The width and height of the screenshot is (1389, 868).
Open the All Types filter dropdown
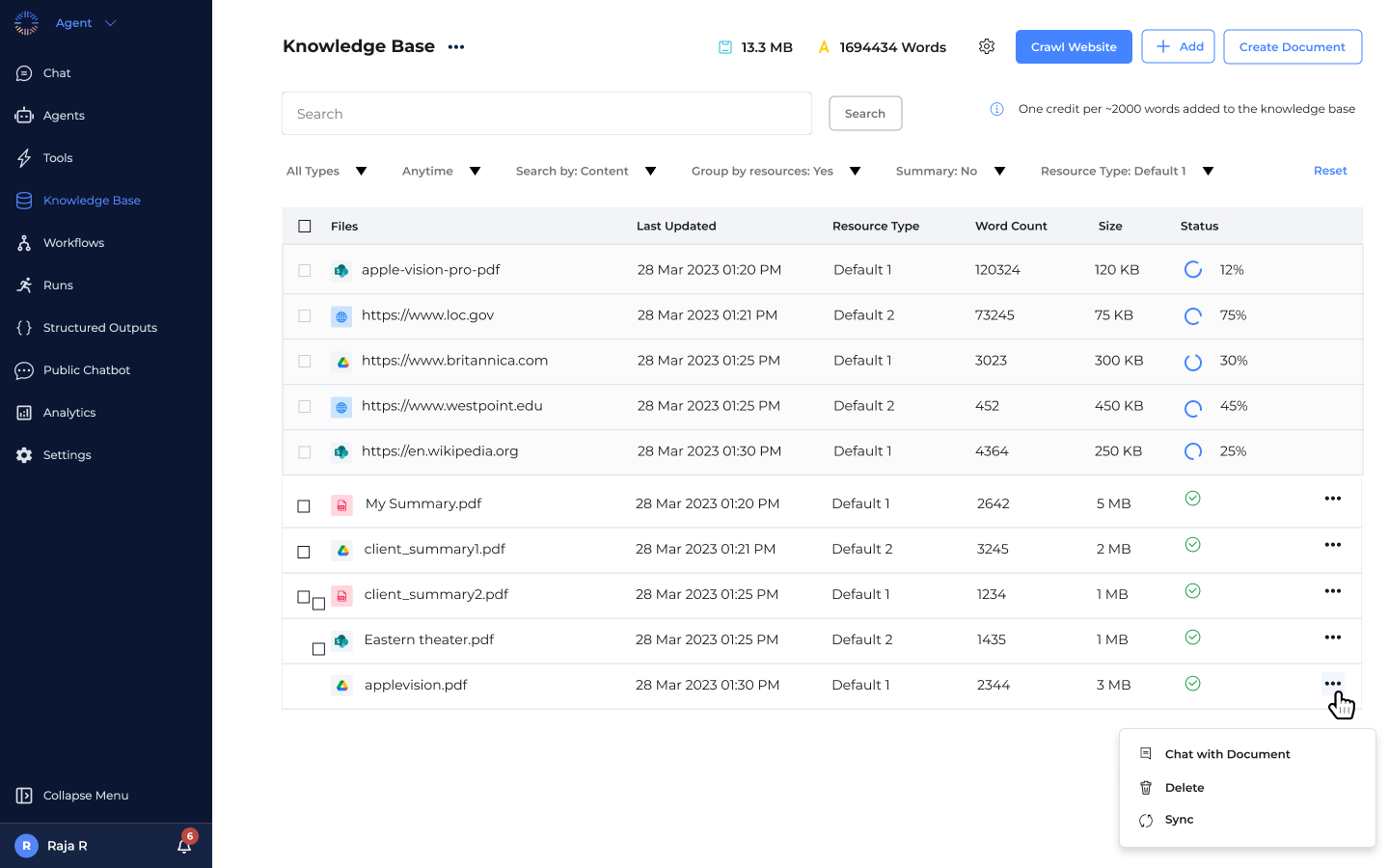pyautogui.click(x=327, y=171)
